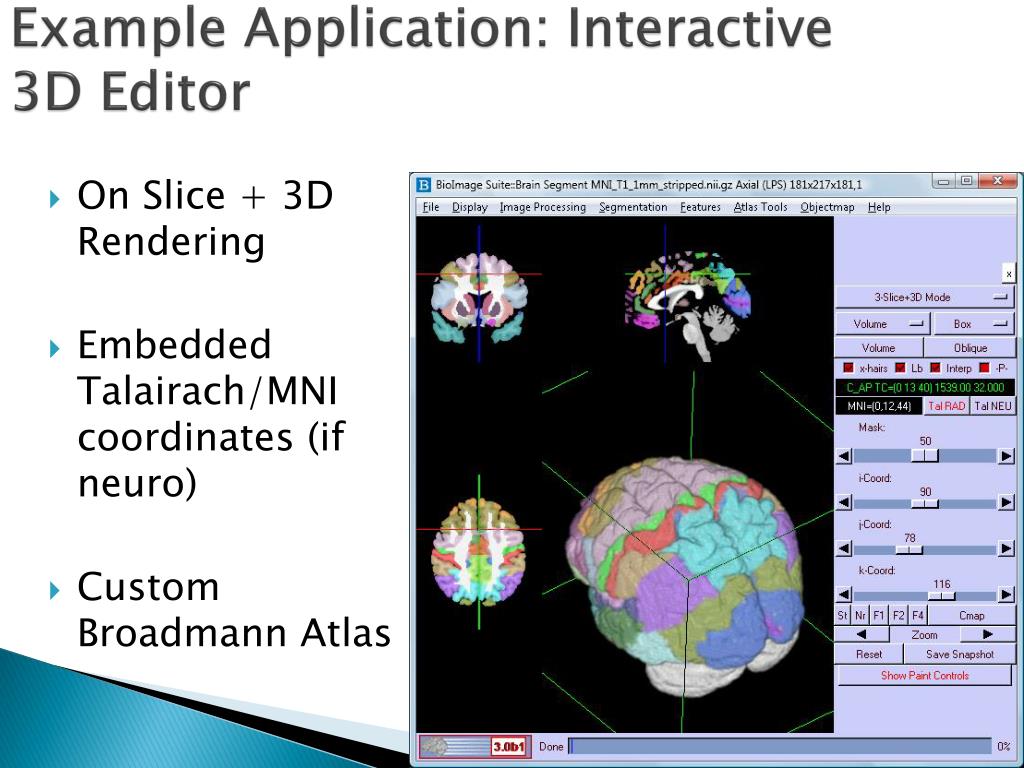Click the i-Coord slider thumb

[925, 504]
